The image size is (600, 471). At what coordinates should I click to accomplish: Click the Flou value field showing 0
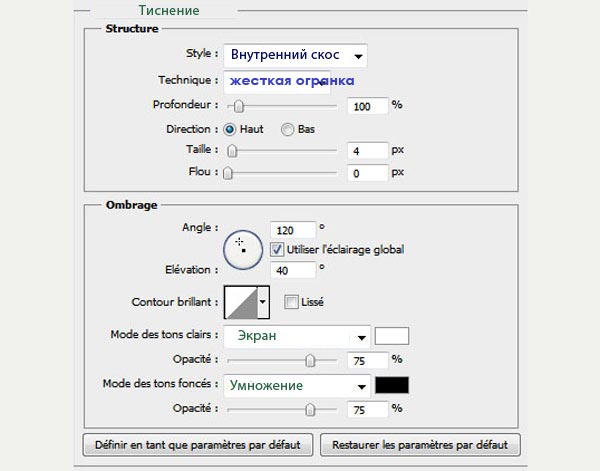pos(367,173)
